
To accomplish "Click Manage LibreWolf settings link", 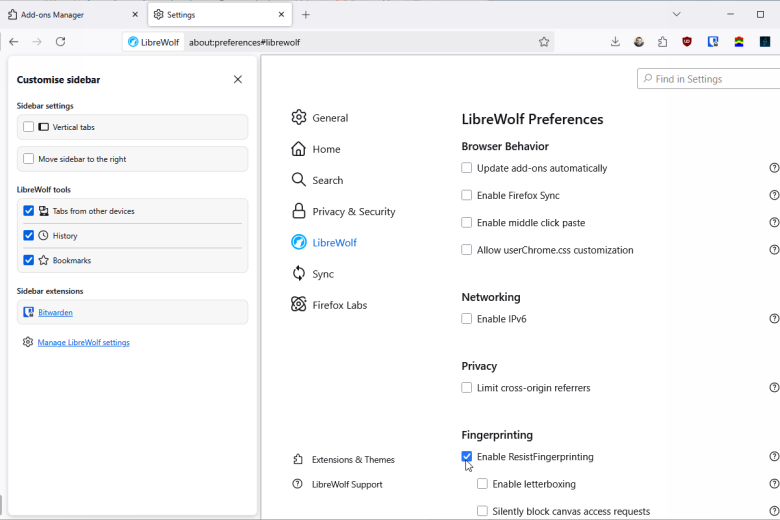I will pyautogui.click(x=84, y=342).
